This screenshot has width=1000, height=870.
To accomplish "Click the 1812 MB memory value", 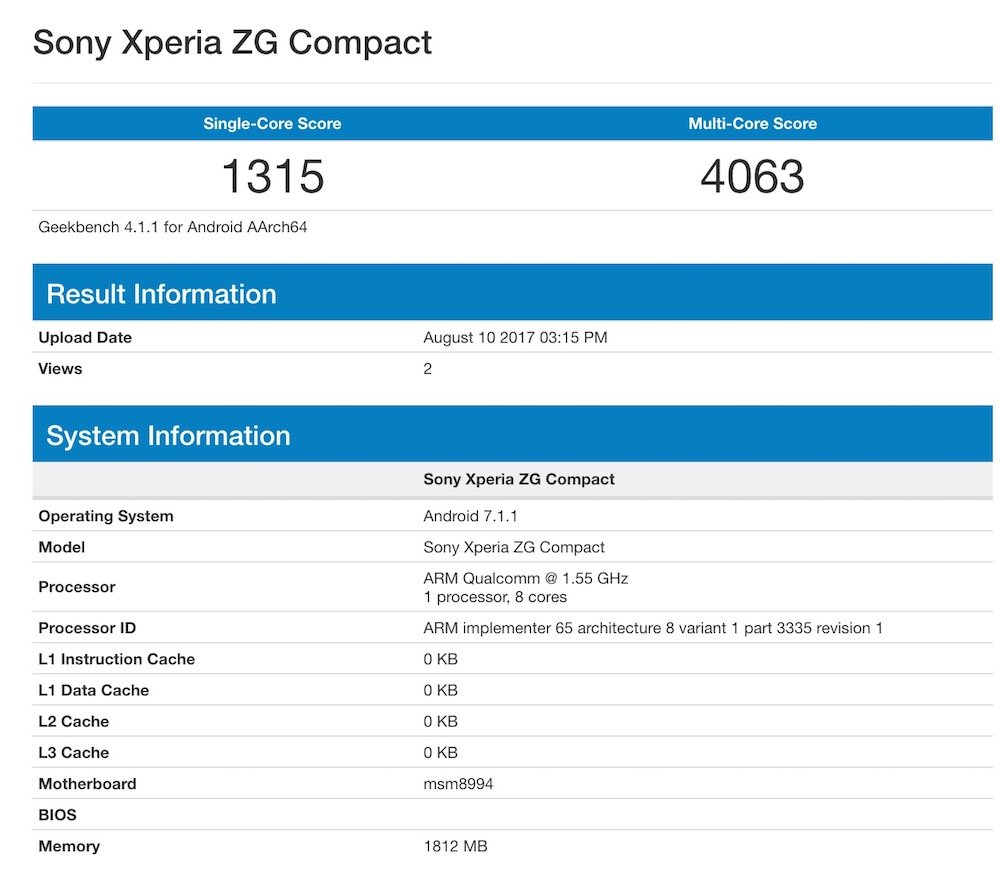I will [x=455, y=846].
